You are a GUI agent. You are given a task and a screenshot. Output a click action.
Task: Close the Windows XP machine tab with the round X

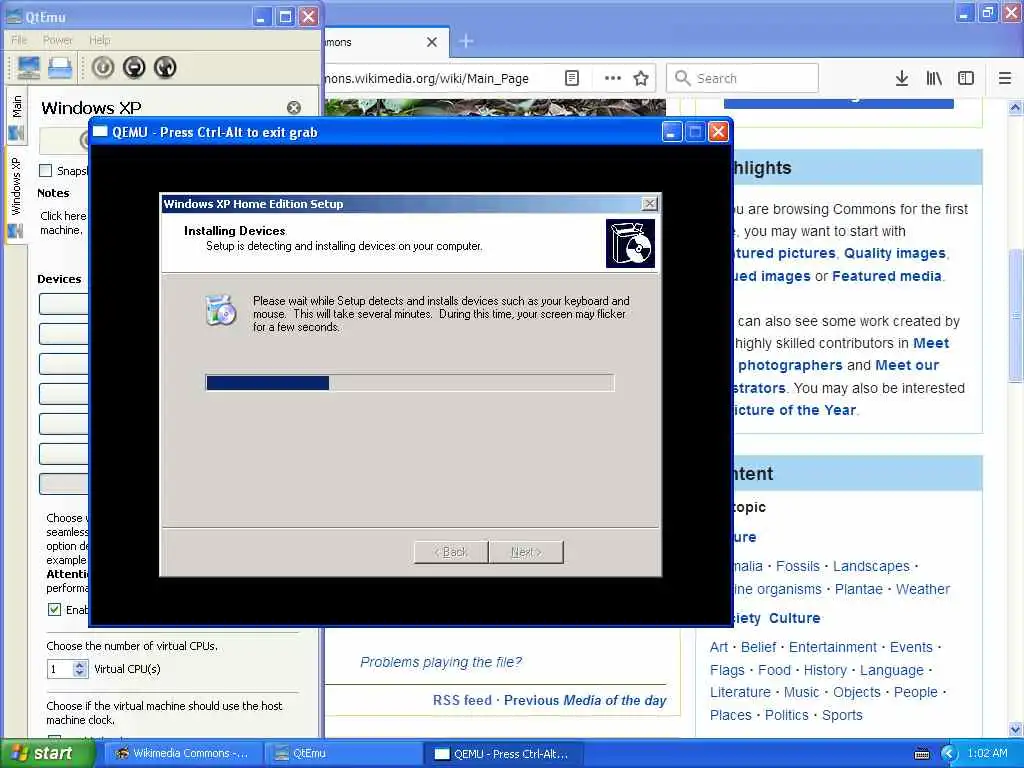(x=294, y=108)
